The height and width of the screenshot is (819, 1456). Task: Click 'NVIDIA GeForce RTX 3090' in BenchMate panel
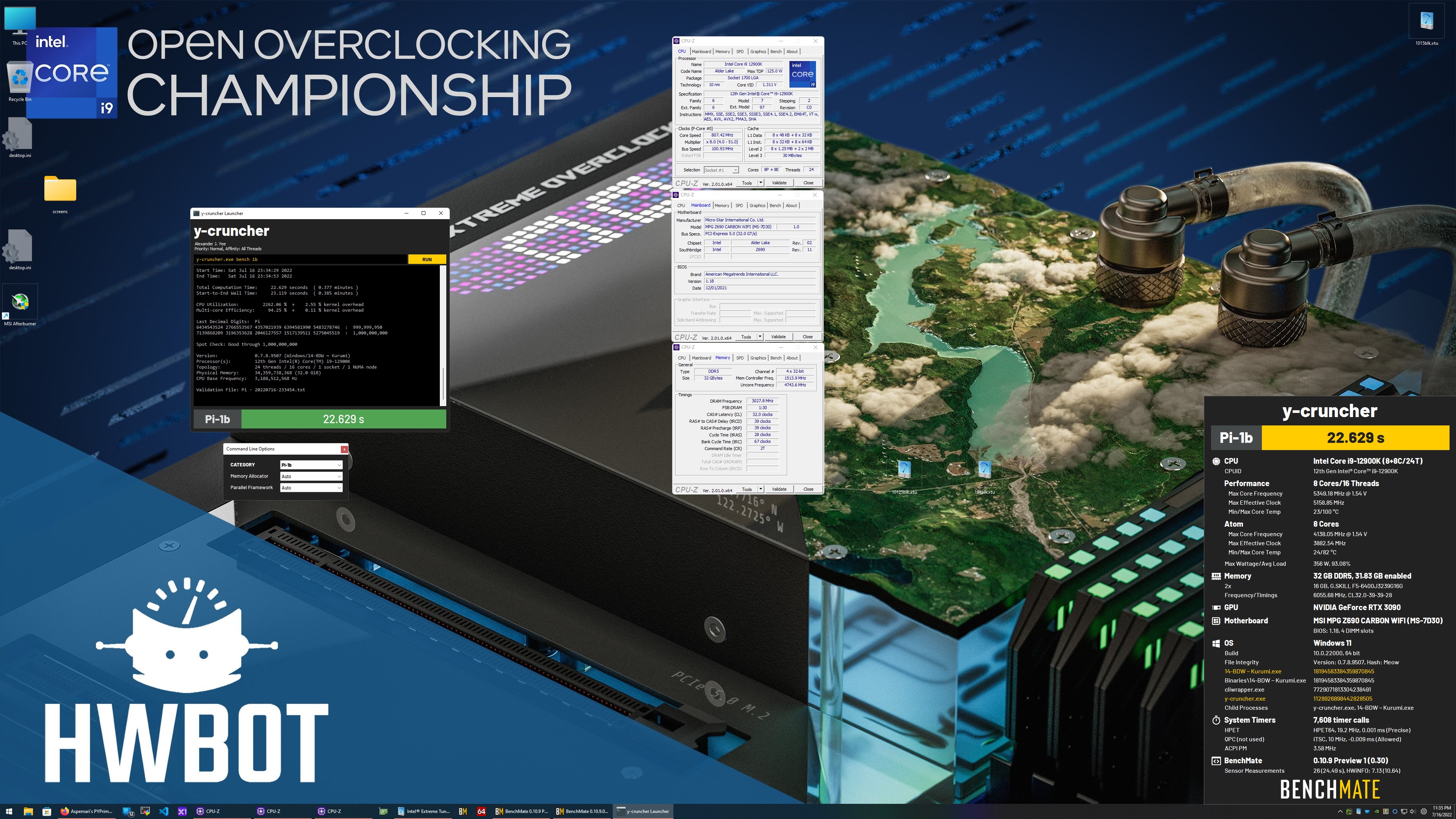(1357, 607)
